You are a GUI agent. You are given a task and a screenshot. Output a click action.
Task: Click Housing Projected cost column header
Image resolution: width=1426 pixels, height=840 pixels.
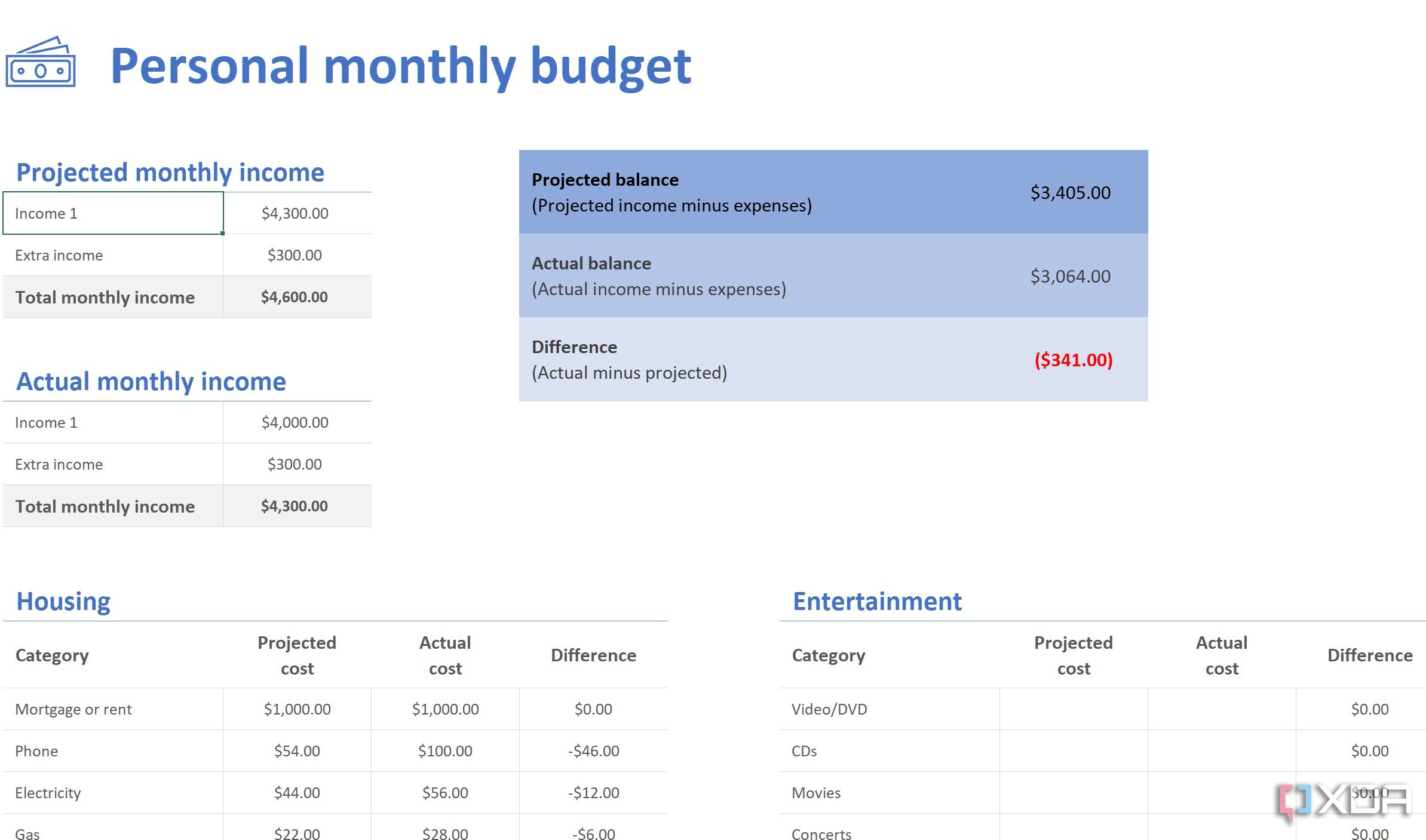click(297, 655)
